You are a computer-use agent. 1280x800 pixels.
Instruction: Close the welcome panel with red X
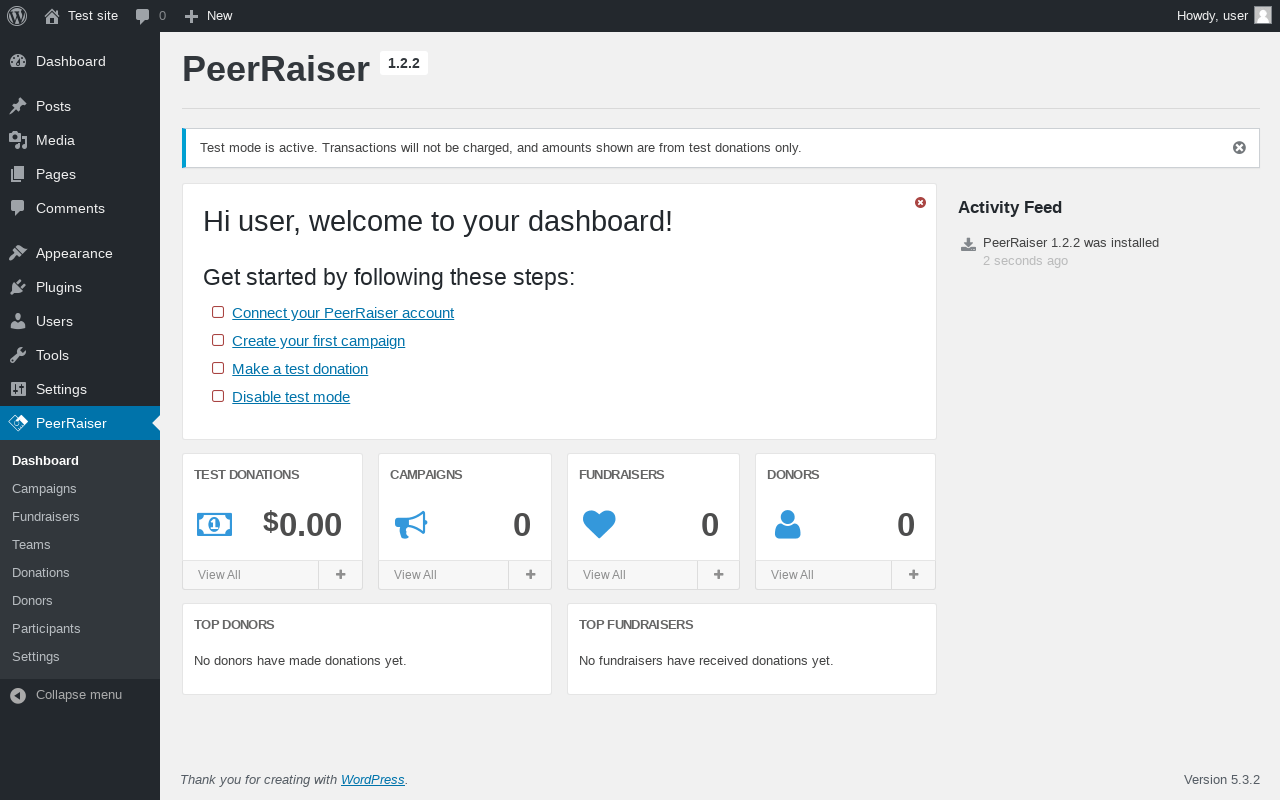920,203
